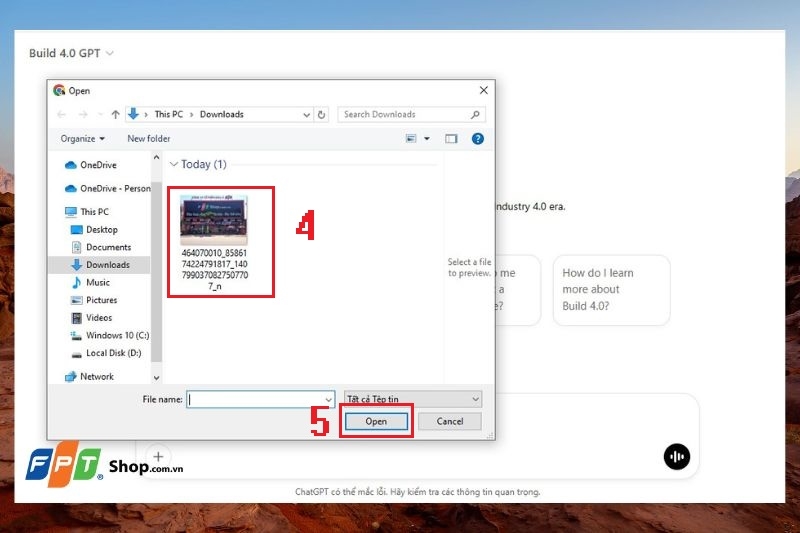This screenshot has height=533, width=800.
Task: Click the voice mode button in ChatGPT
Action: 677,456
